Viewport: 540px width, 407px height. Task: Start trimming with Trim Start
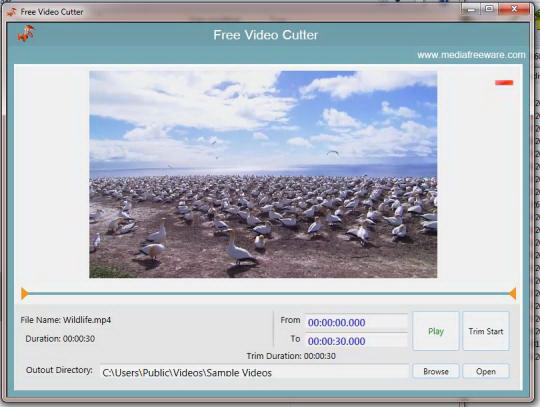point(486,331)
